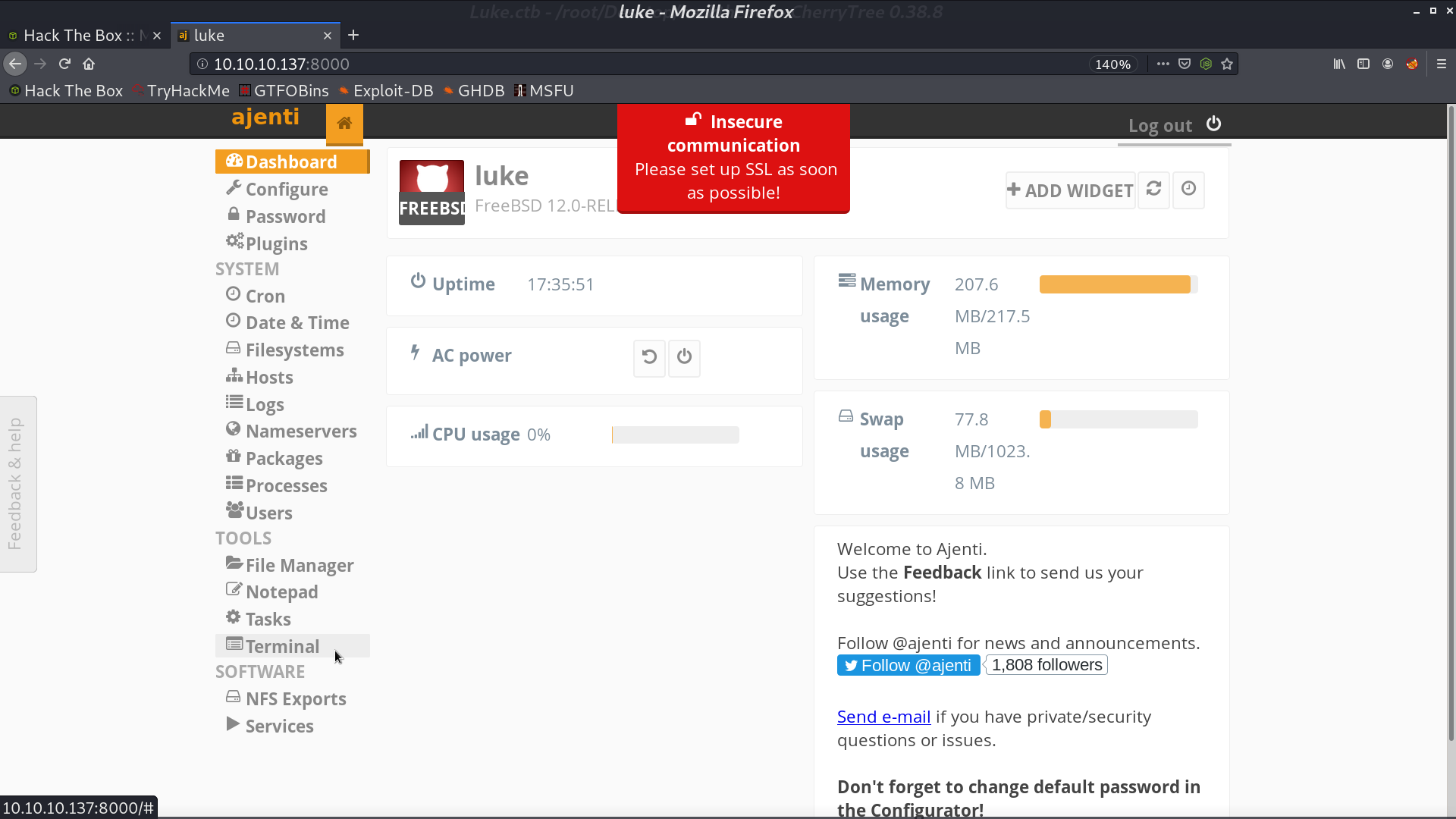Click the Follow @ajenti Twitter button
This screenshot has height=819, width=1456.
(908, 665)
